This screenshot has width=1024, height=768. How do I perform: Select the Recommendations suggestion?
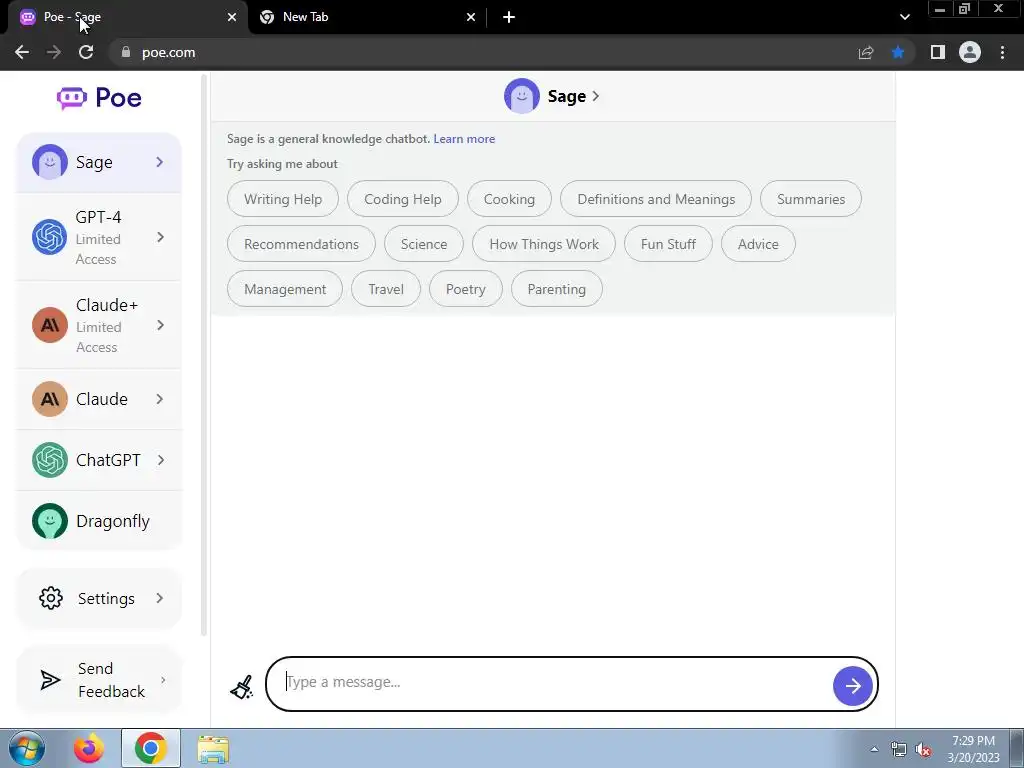[302, 244]
